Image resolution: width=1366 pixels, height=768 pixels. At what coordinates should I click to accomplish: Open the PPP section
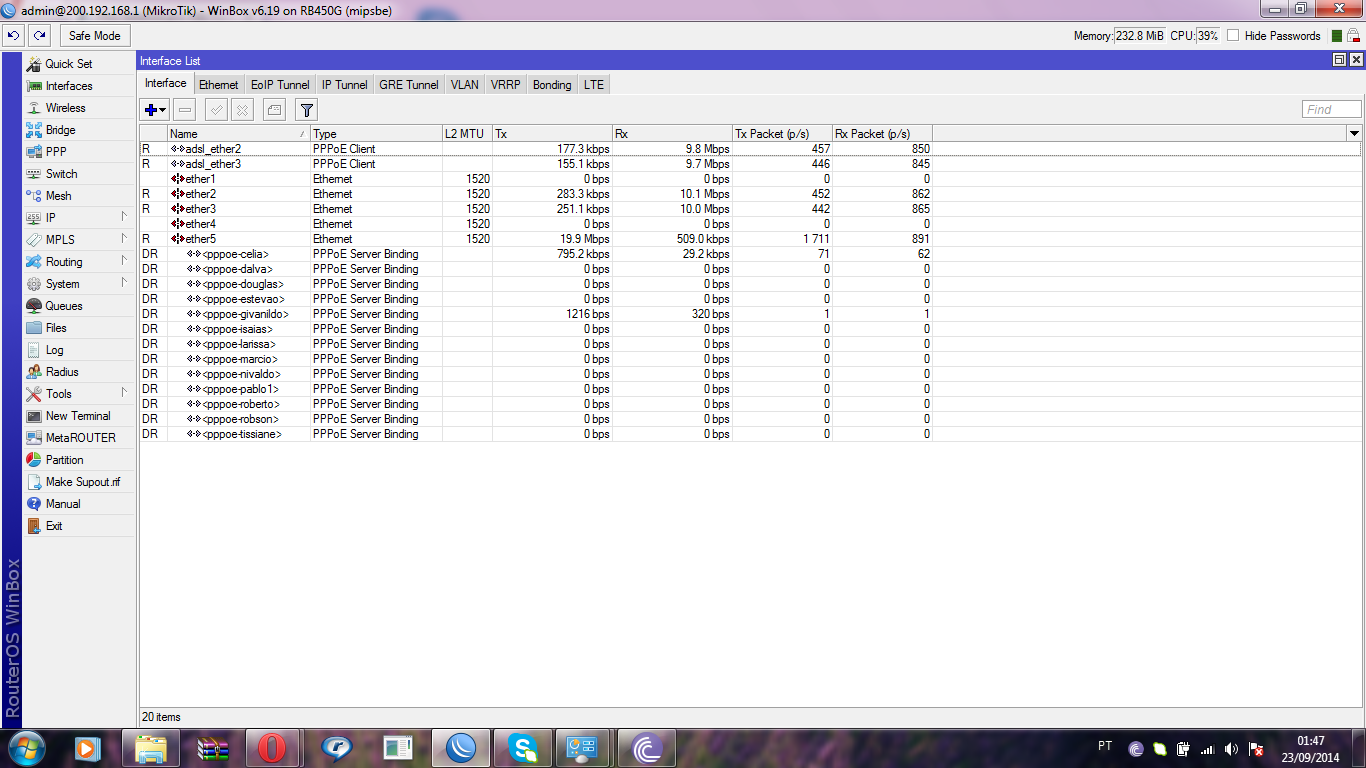[x=56, y=152]
